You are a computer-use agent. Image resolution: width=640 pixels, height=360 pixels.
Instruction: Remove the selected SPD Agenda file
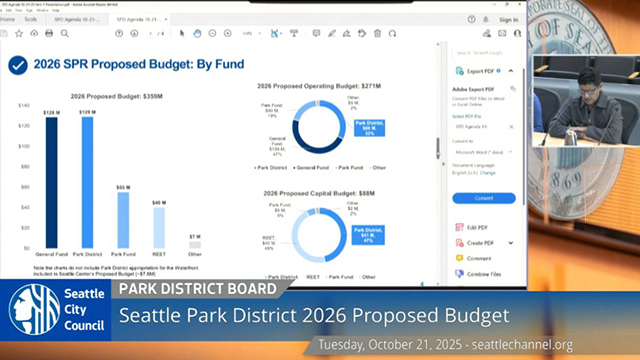(511, 127)
